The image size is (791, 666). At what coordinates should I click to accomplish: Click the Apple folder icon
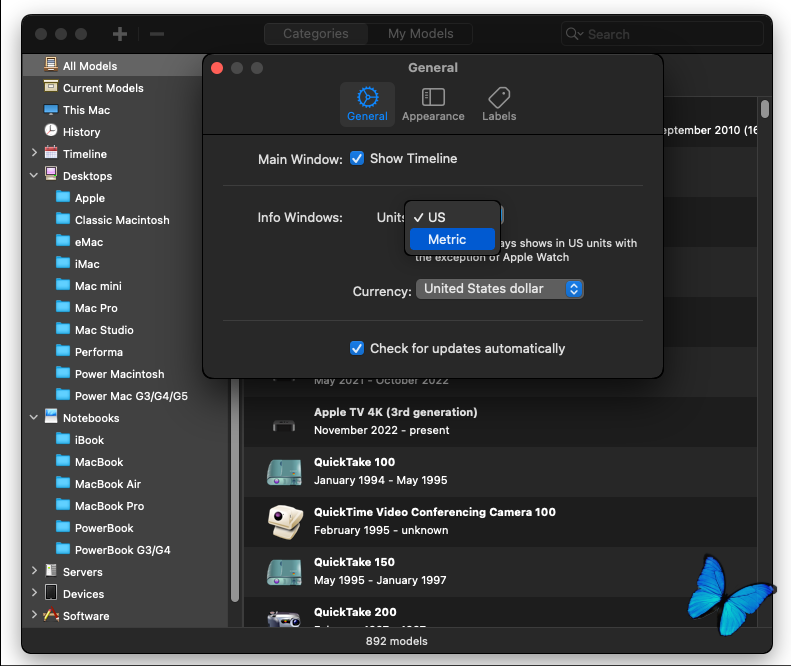click(63, 196)
